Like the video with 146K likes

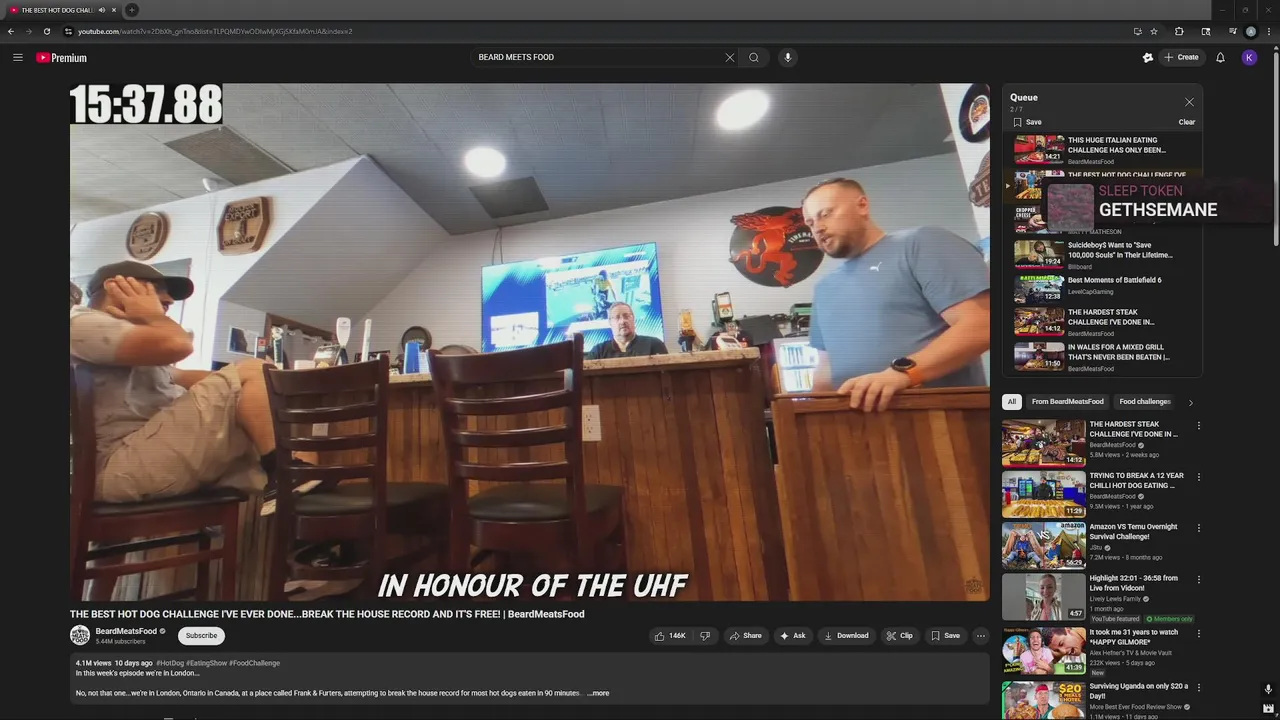pyautogui.click(x=670, y=635)
